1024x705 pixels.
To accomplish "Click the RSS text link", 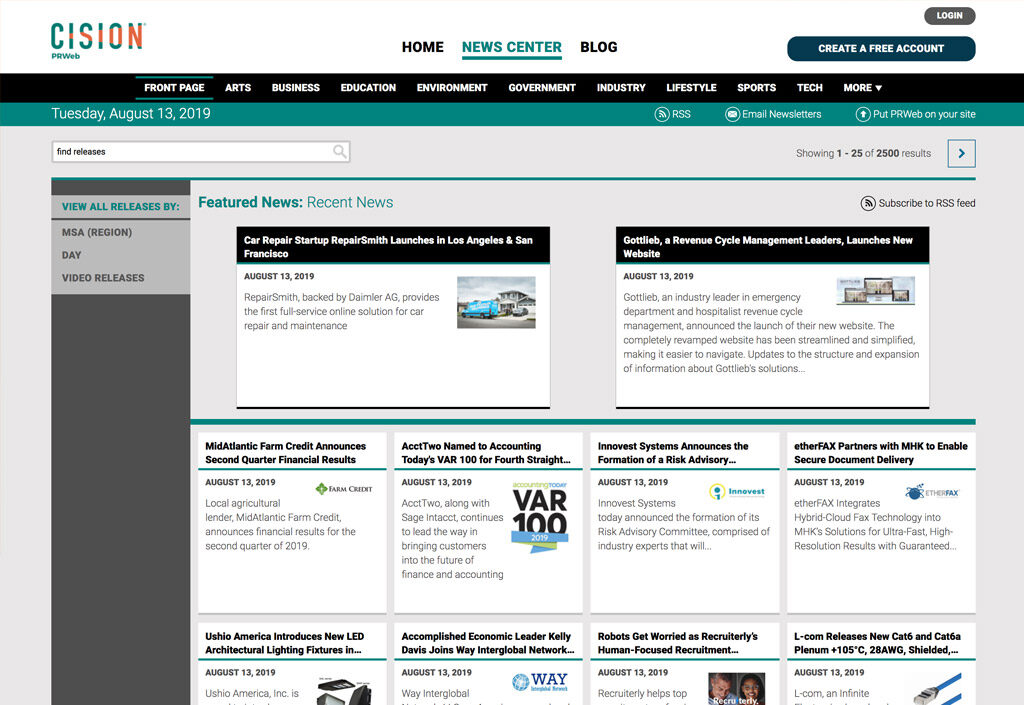I will (x=681, y=114).
